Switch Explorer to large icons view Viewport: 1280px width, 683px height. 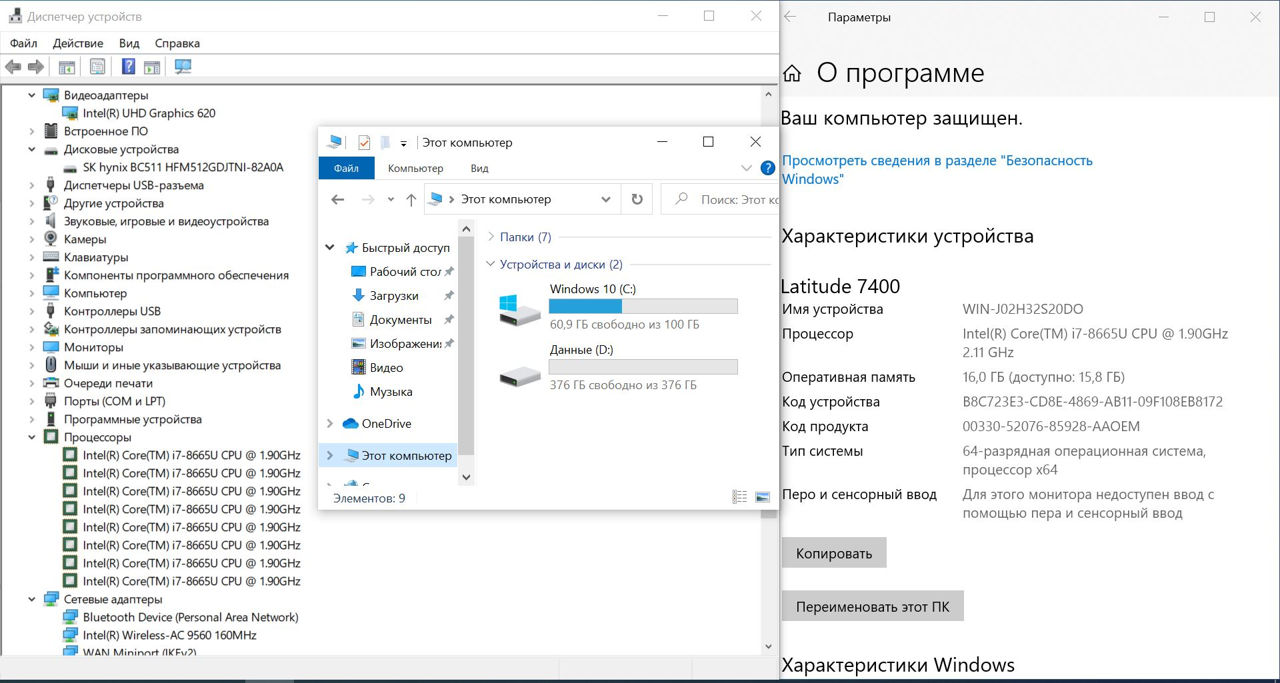(763, 497)
